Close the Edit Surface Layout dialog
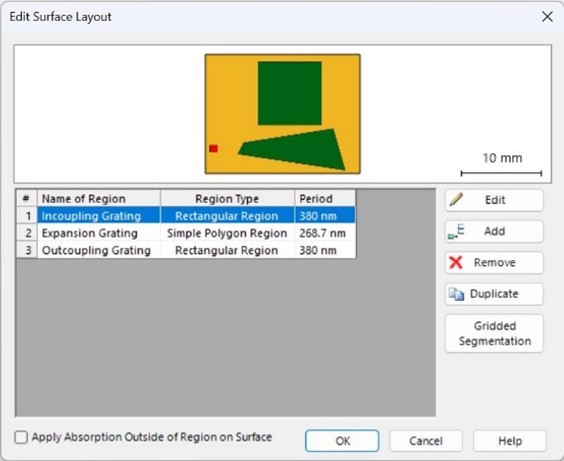 [547, 17]
